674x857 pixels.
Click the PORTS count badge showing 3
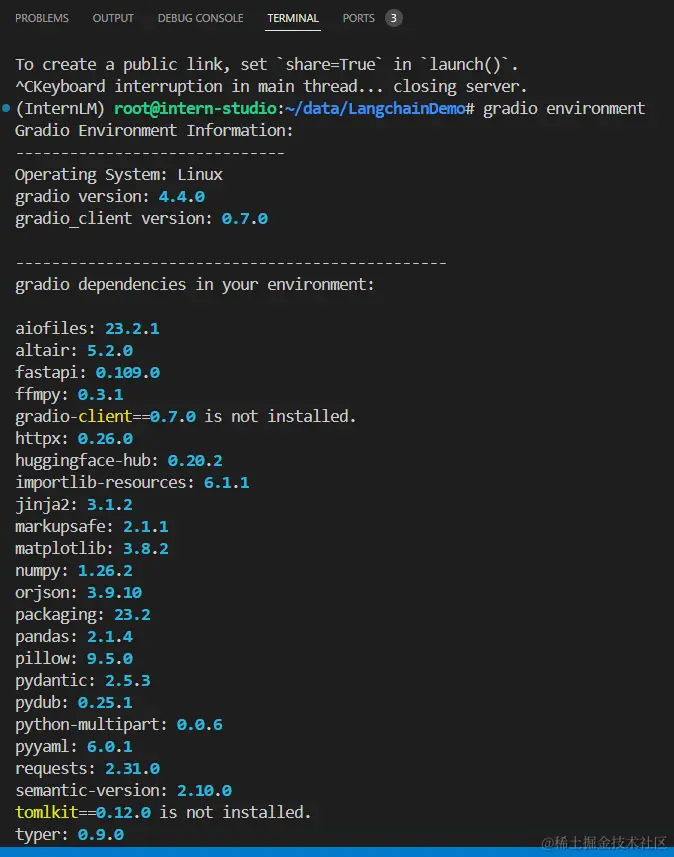[x=394, y=18]
